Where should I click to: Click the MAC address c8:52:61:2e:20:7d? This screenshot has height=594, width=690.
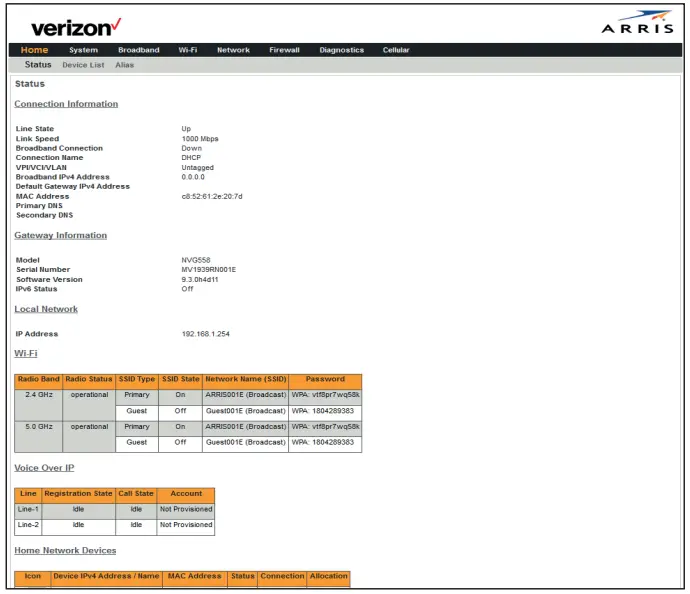[x=212, y=196]
